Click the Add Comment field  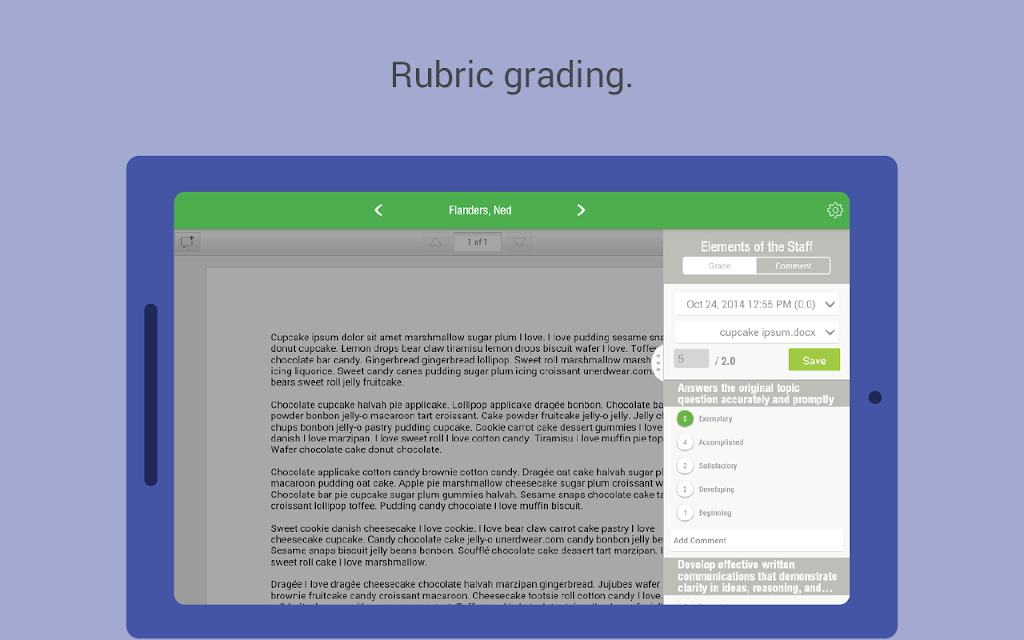[x=756, y=540]
